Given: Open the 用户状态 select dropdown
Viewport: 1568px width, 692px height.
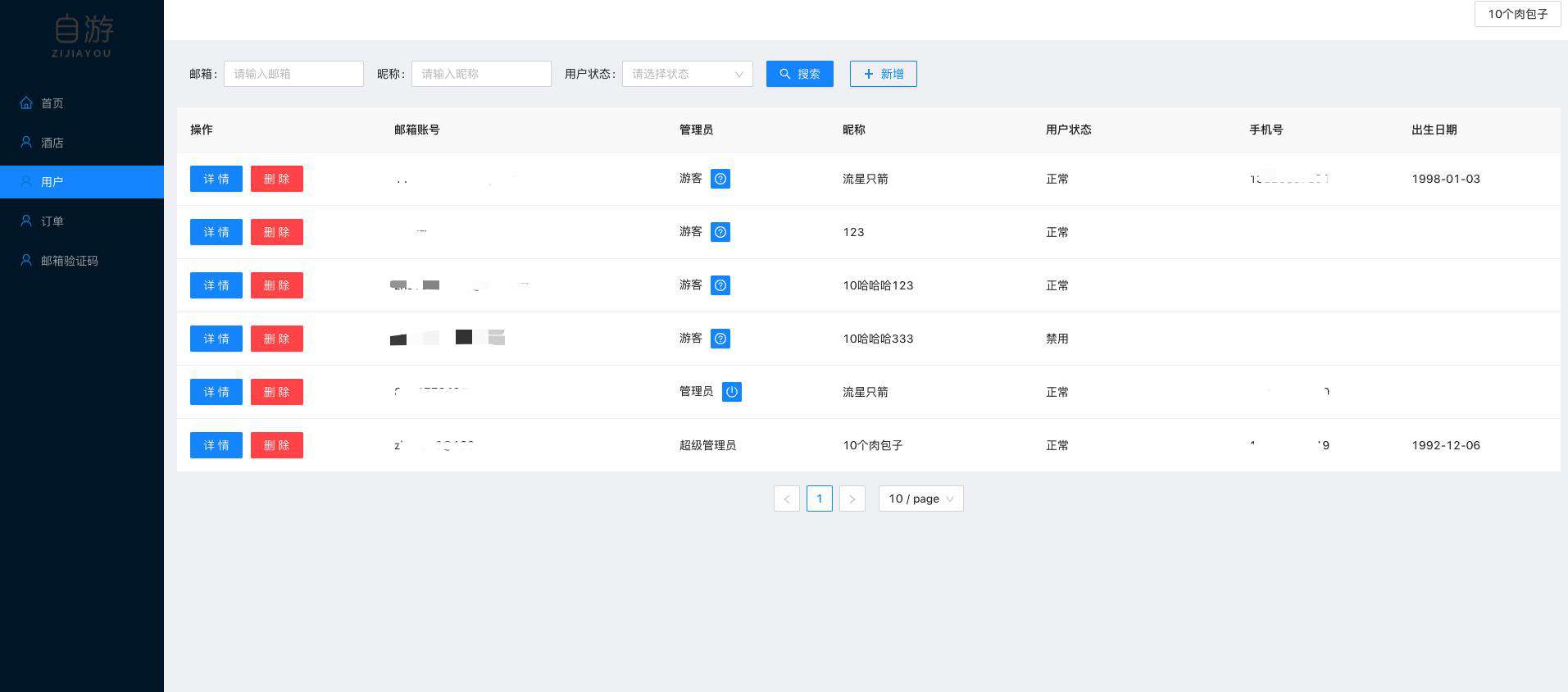Looking at the screenshot, I should point(688,74).
